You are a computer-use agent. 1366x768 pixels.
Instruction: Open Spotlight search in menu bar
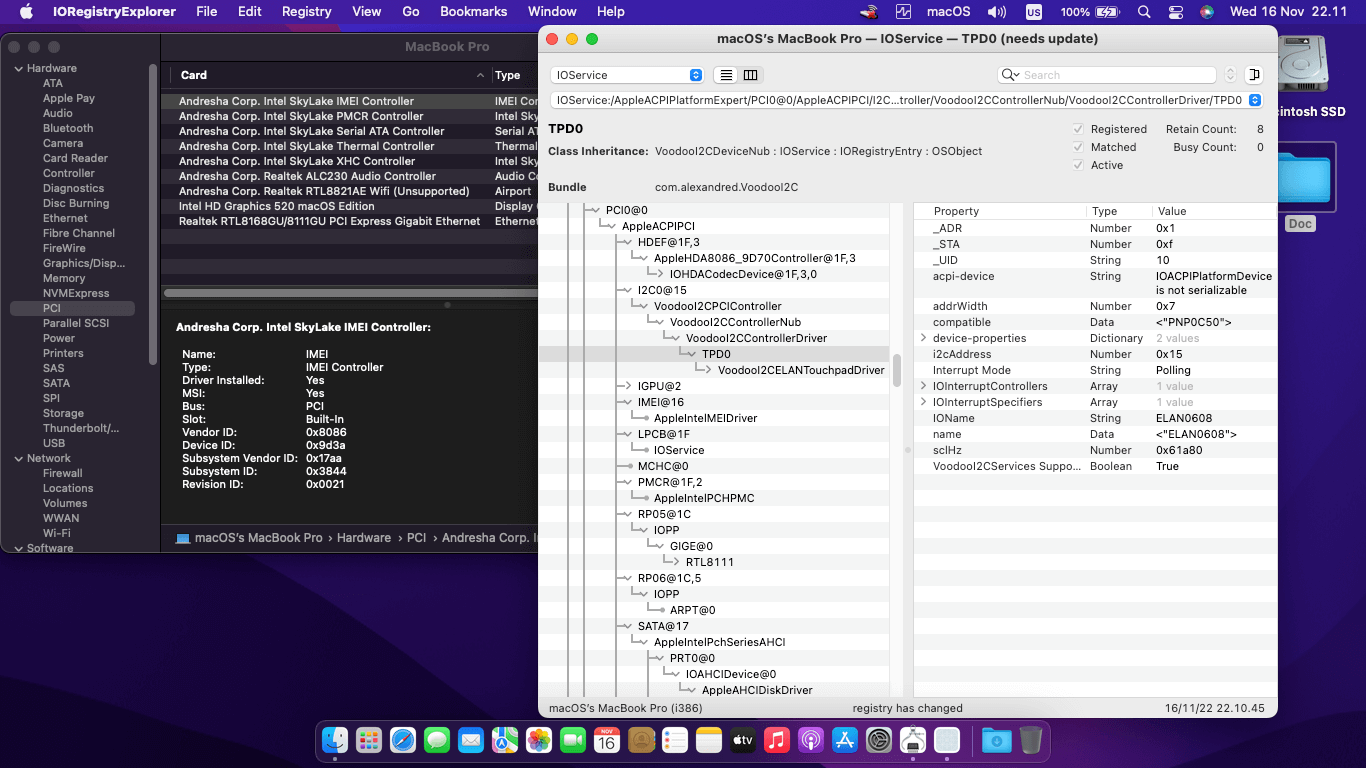pyautogui.click(x=1144, y=12)
